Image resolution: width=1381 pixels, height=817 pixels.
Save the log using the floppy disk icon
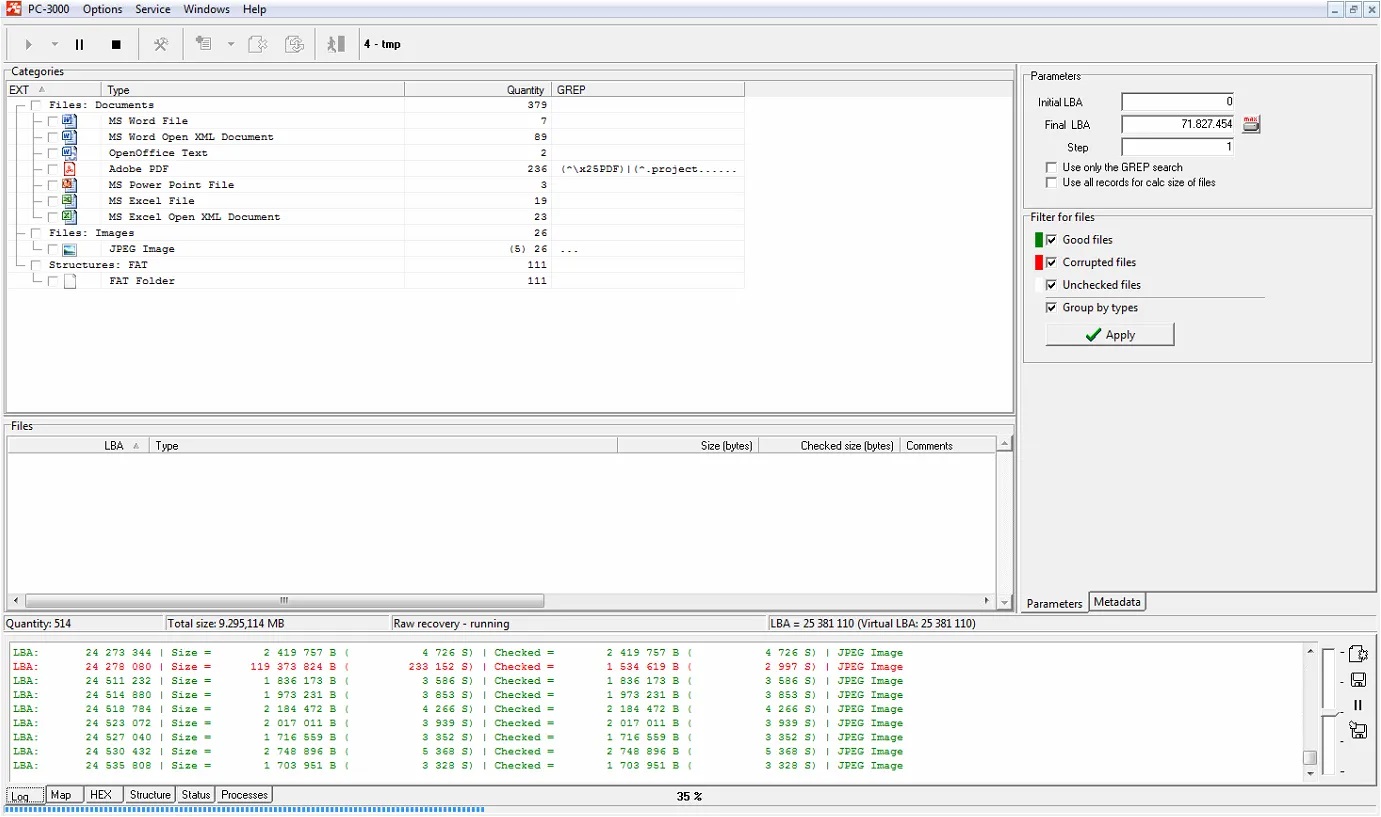click(x=1358, y=680)
